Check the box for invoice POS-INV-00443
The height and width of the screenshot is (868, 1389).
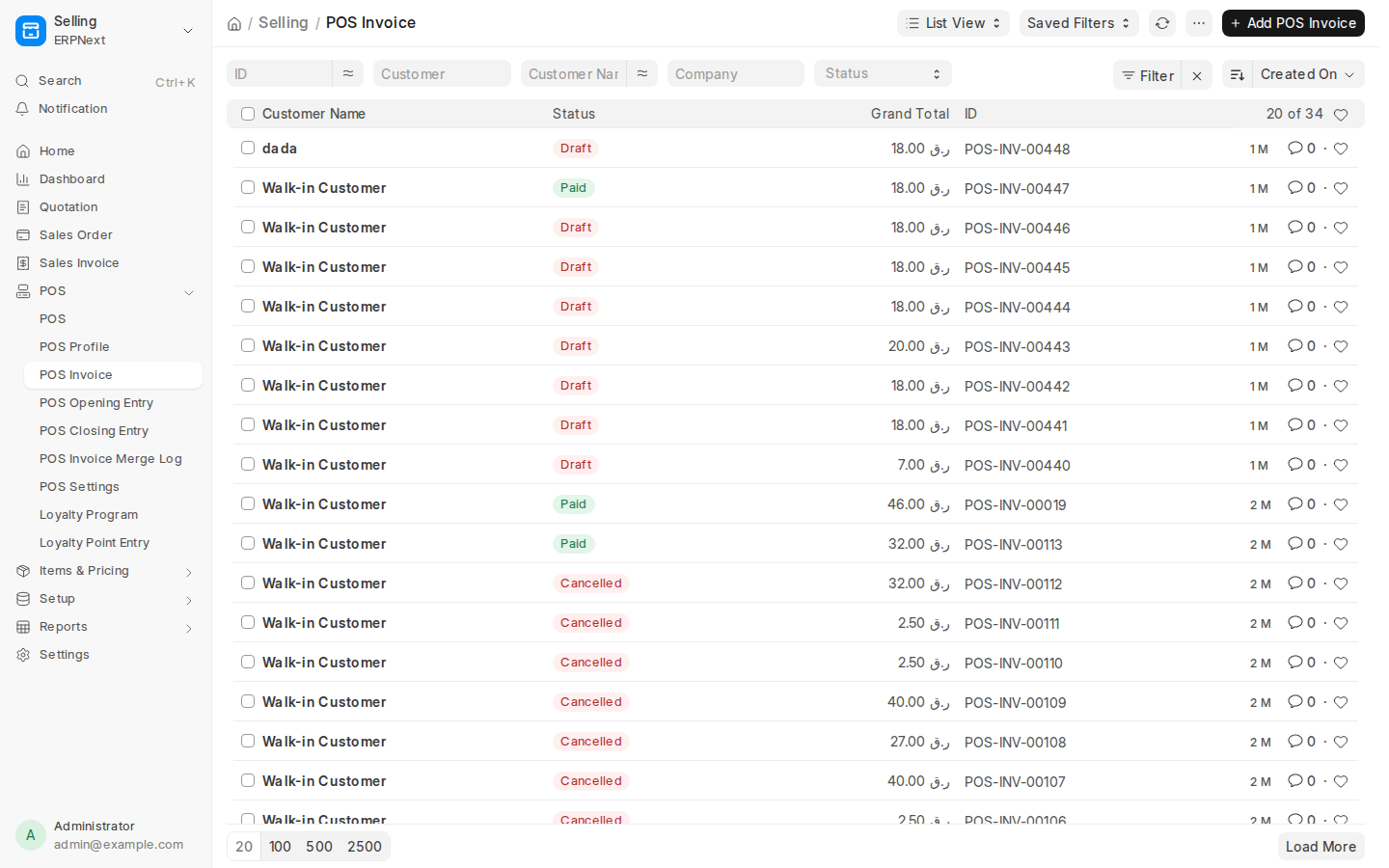[x=248, y=345]
